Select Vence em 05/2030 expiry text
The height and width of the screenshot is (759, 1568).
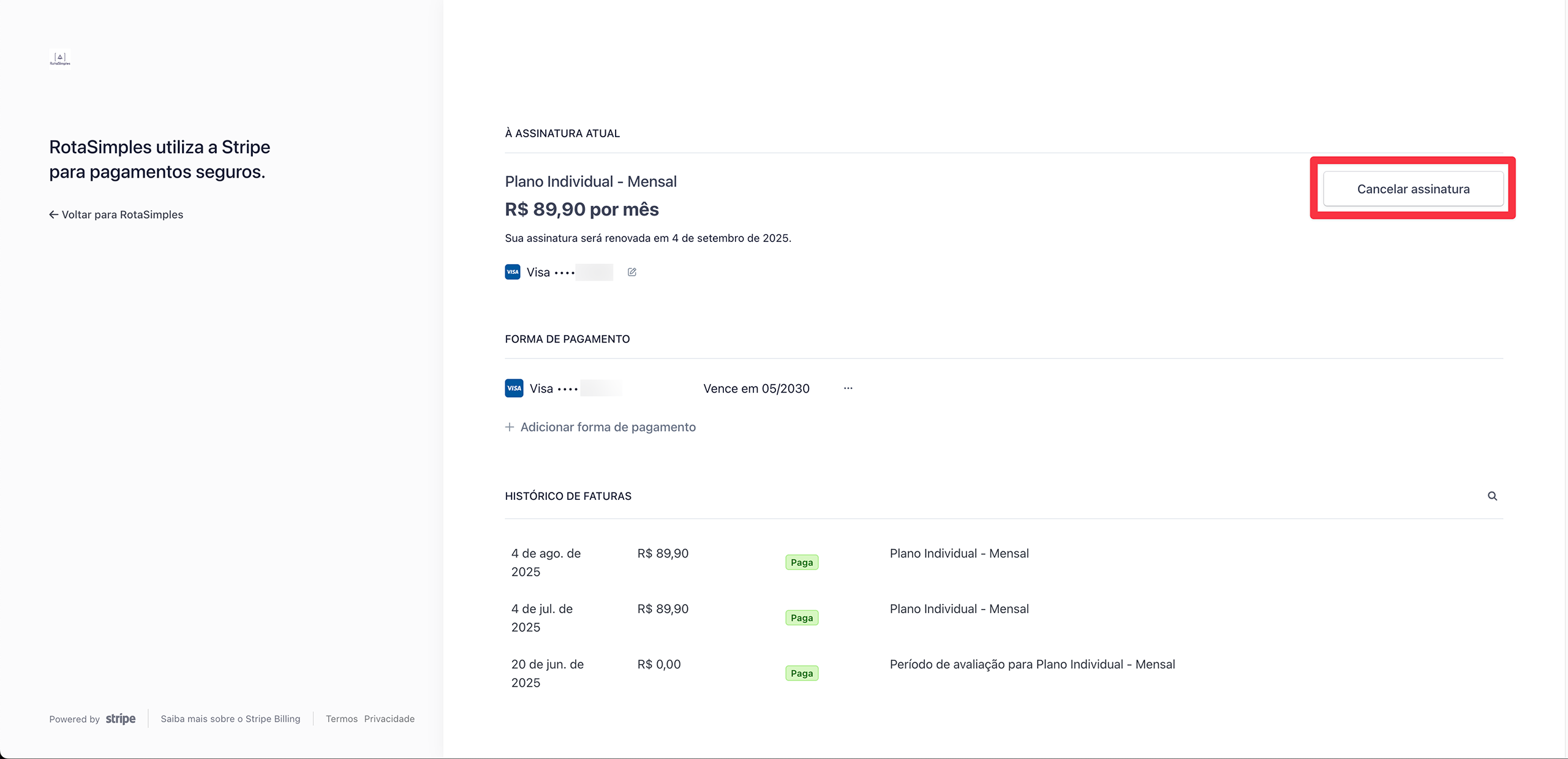tap(756, 388)
